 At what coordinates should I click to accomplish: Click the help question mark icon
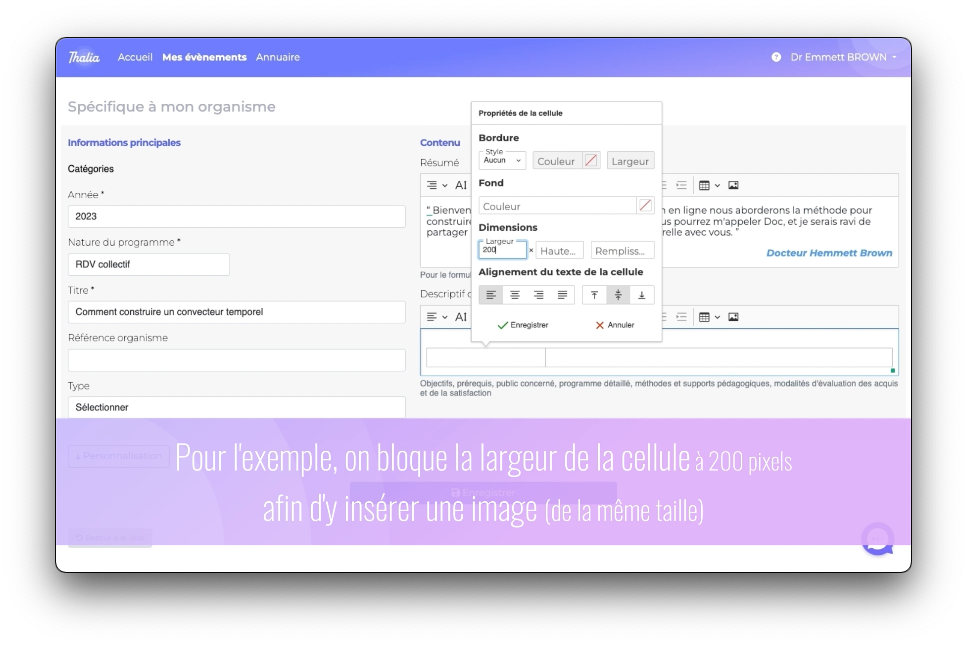coord(776,57)
